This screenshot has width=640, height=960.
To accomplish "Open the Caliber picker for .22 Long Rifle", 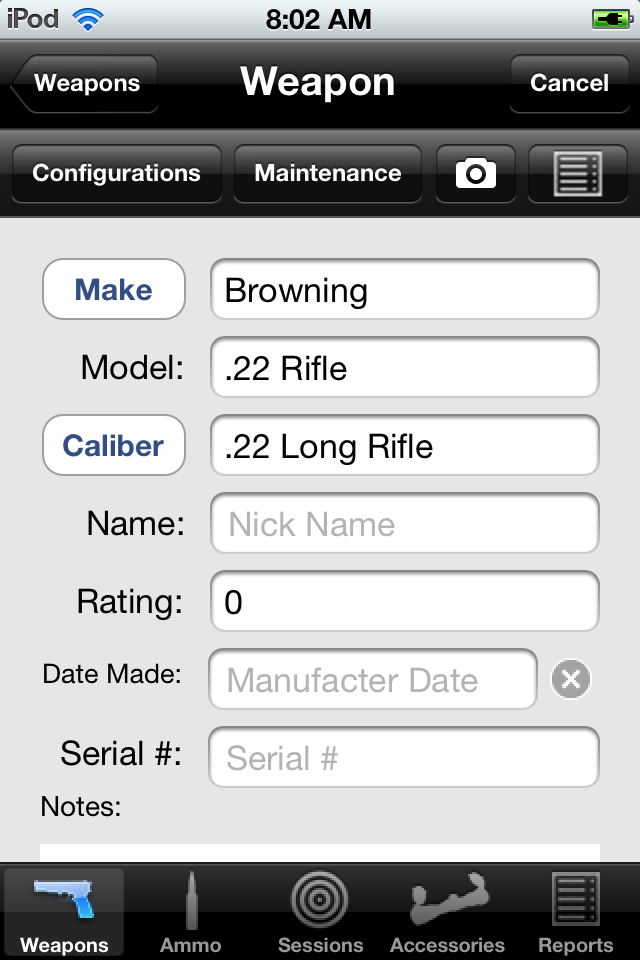I will click(113, 445).
